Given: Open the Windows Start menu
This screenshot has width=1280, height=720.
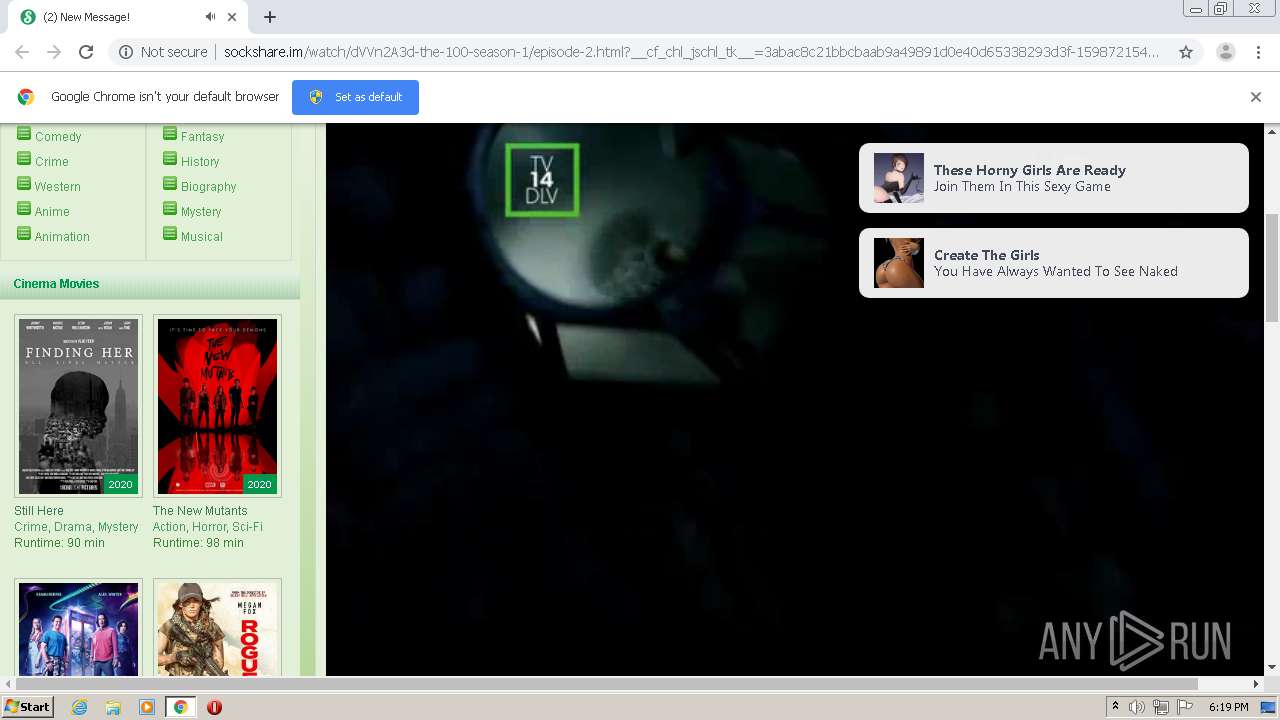Looking at the screenshot, I should point(27,707).
